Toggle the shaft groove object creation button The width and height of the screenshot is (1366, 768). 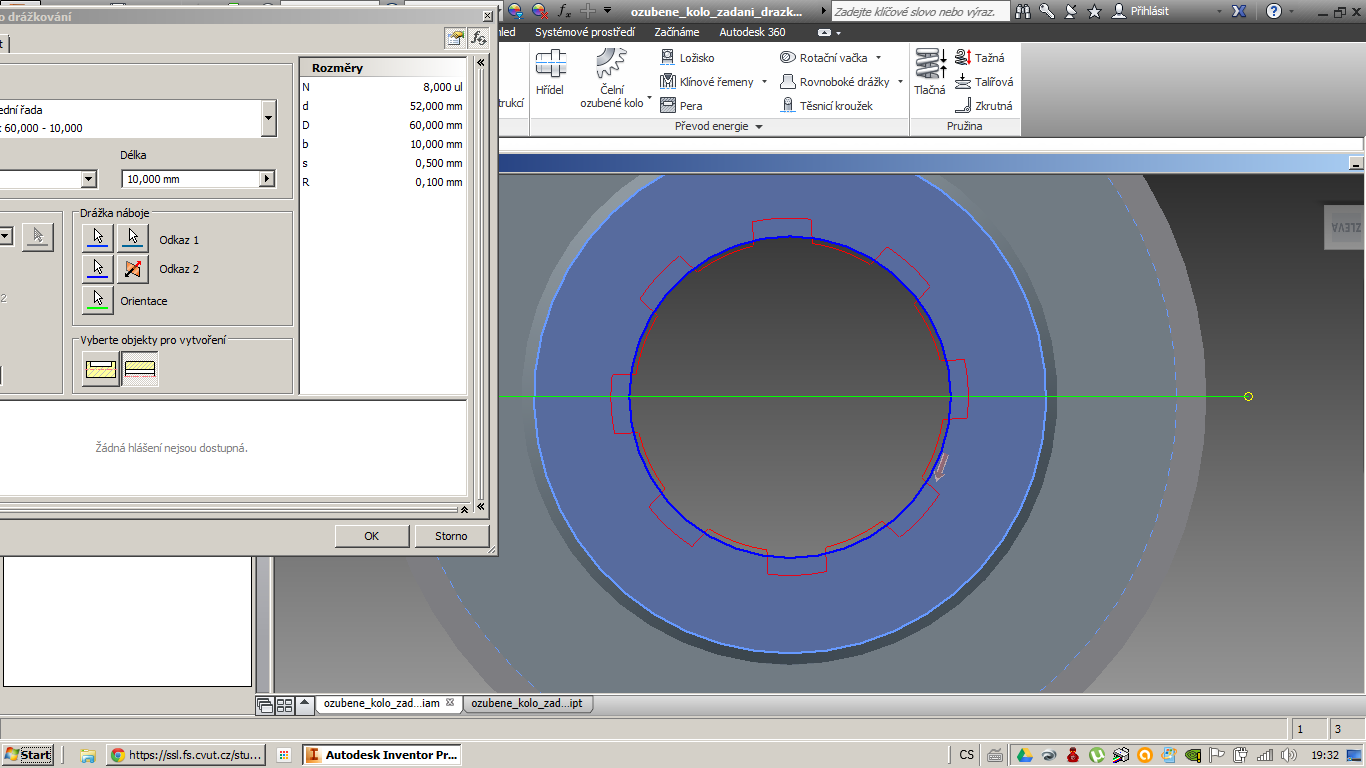[99, 369]
